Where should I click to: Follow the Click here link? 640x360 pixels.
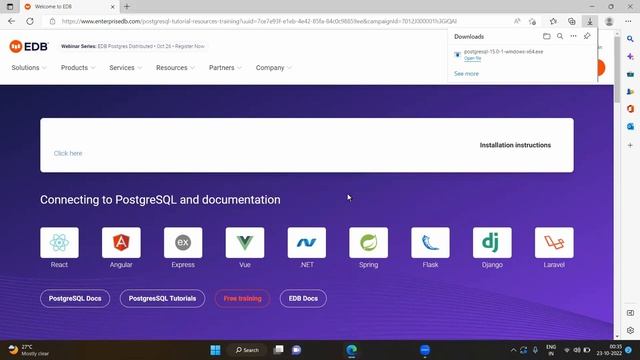click(68, 153)
